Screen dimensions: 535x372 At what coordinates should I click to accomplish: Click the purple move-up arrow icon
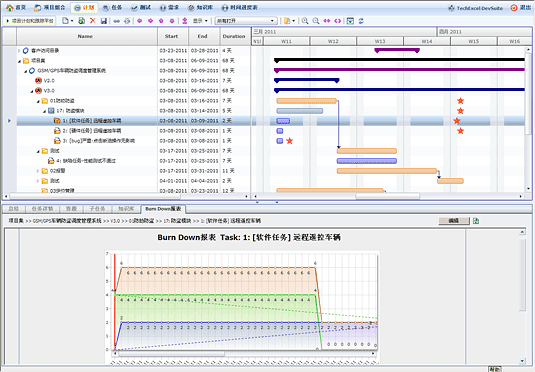tap(161, 21)
